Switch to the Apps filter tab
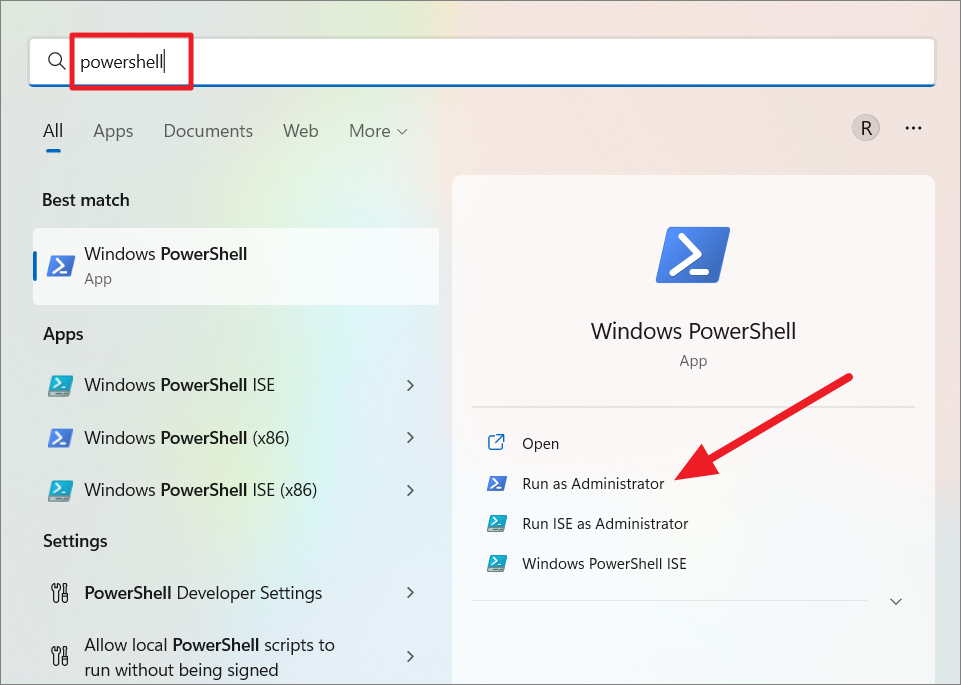 pos(113,131)
